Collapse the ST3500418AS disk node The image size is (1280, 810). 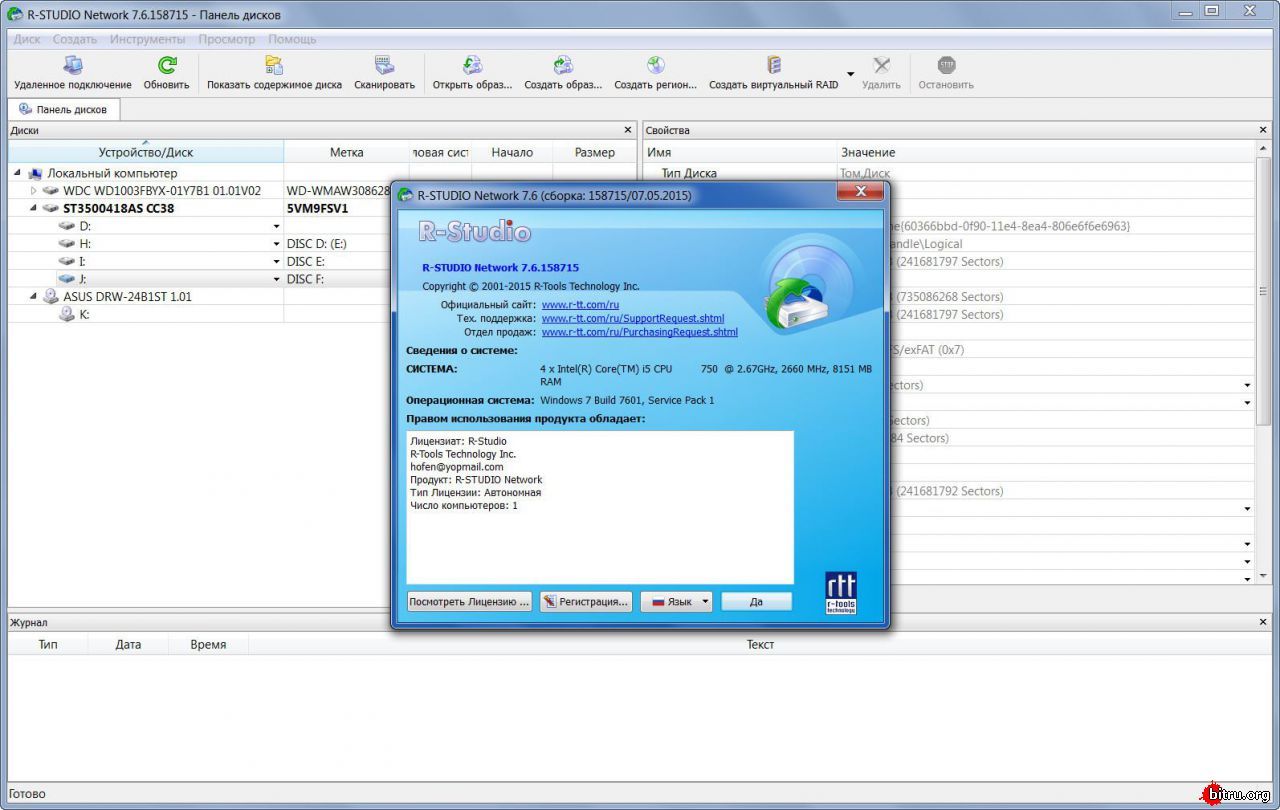pyautogui.click(x=34, y=209)
